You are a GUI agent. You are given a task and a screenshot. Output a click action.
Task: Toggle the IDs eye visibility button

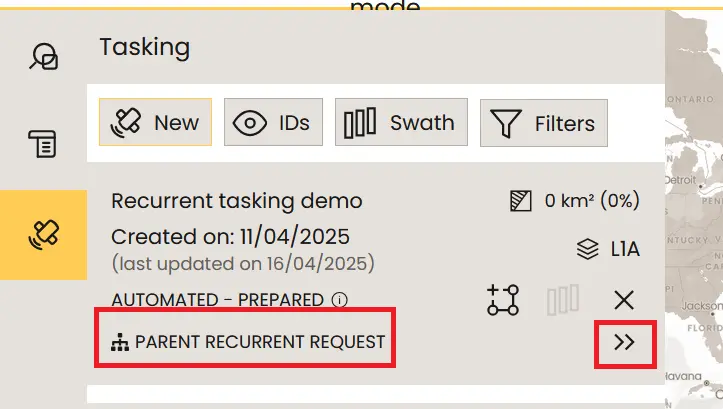271,123
